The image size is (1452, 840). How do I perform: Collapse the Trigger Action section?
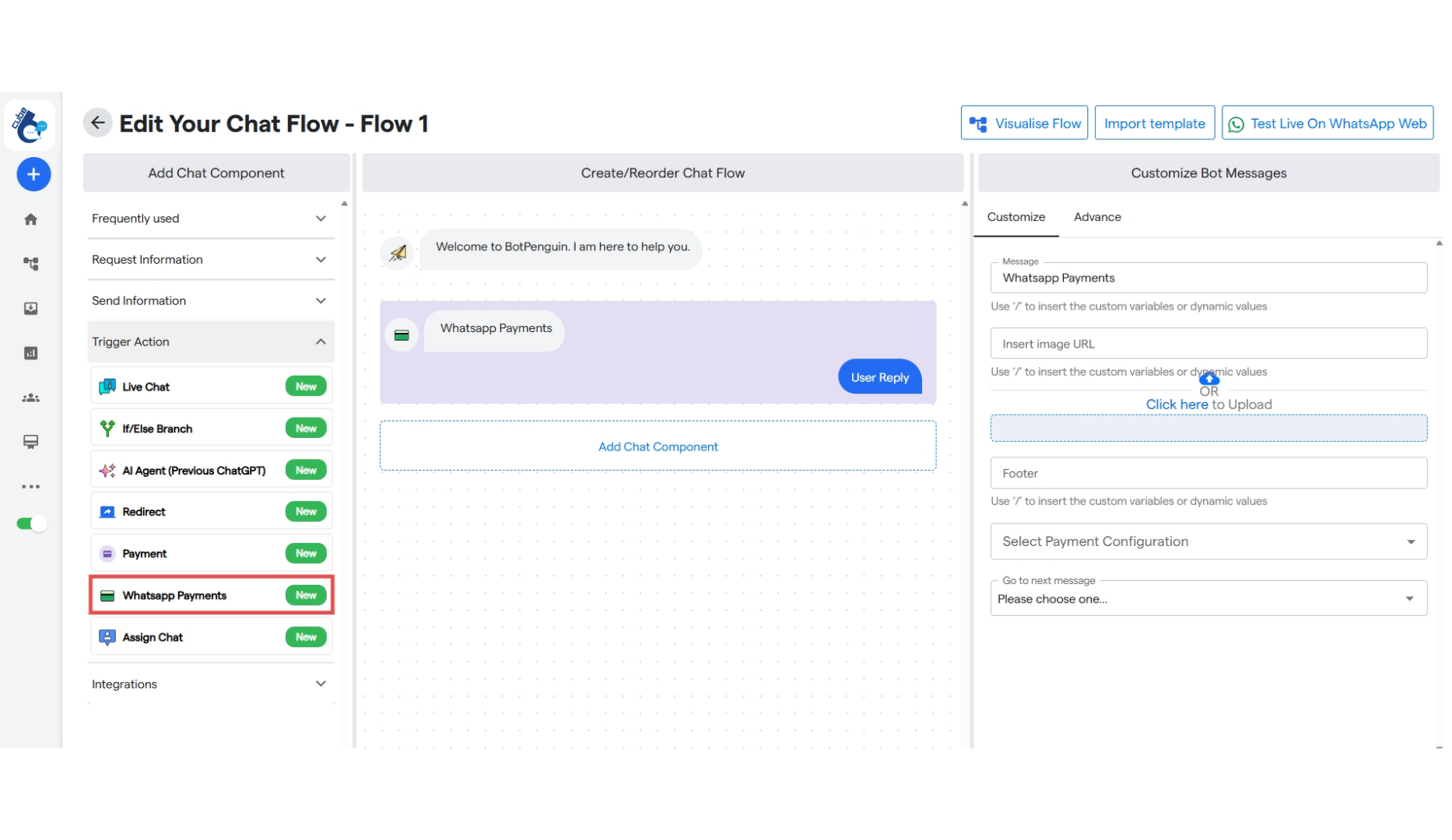[211, 342]
